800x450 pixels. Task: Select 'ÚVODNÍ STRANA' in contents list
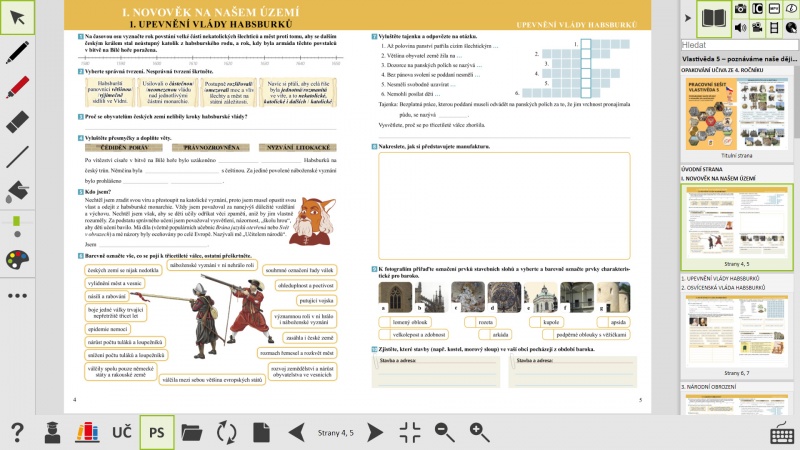[x=702, y=169]
